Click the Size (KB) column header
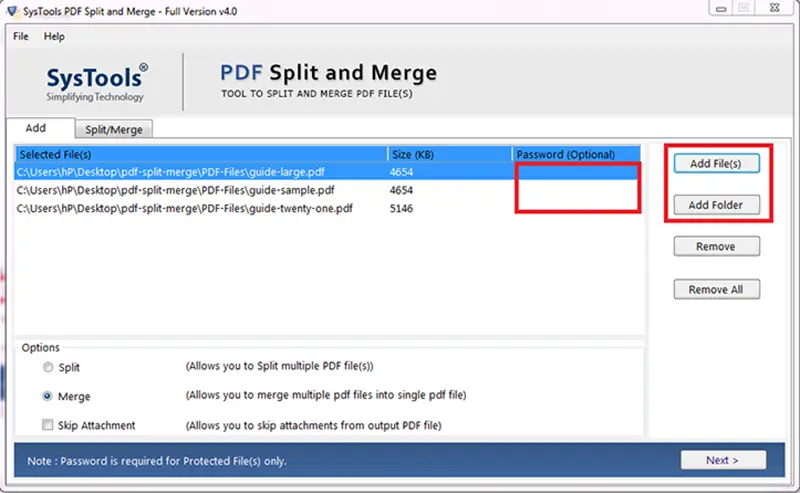 pyautogui.click(x=450, y=155)
